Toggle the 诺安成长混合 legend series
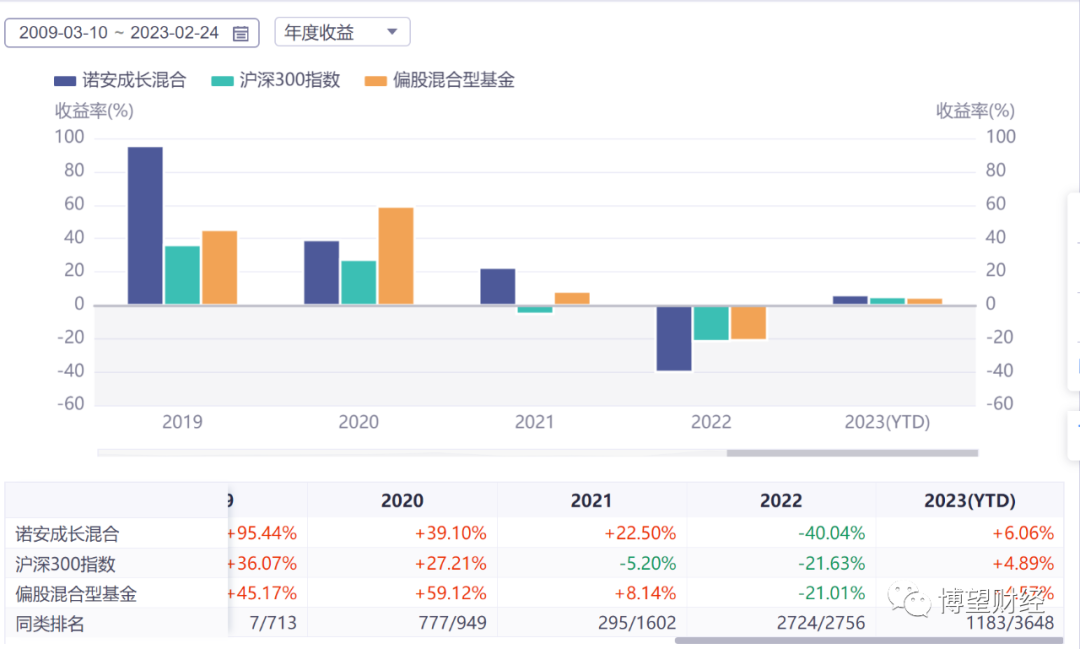 tap(121, 80)
